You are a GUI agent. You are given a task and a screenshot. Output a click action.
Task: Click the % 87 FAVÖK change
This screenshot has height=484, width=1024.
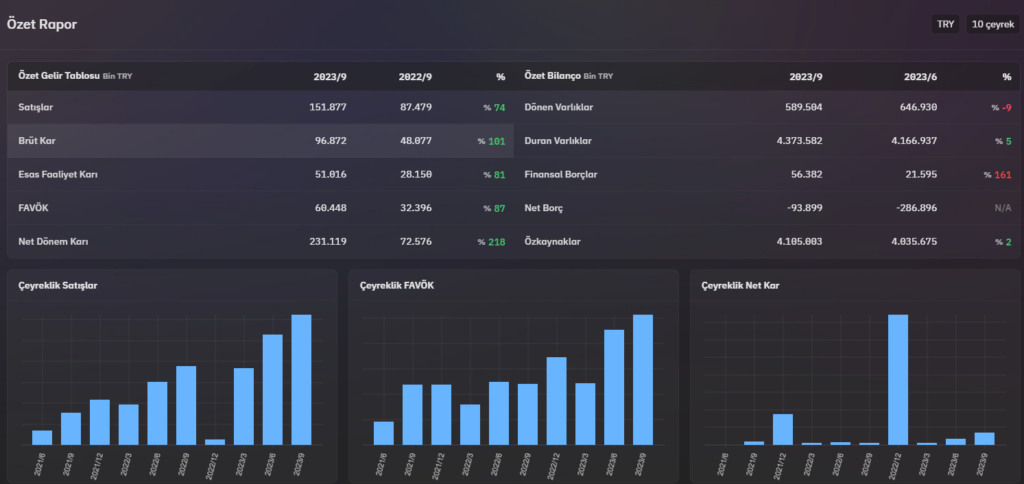[x=494, y=208]
